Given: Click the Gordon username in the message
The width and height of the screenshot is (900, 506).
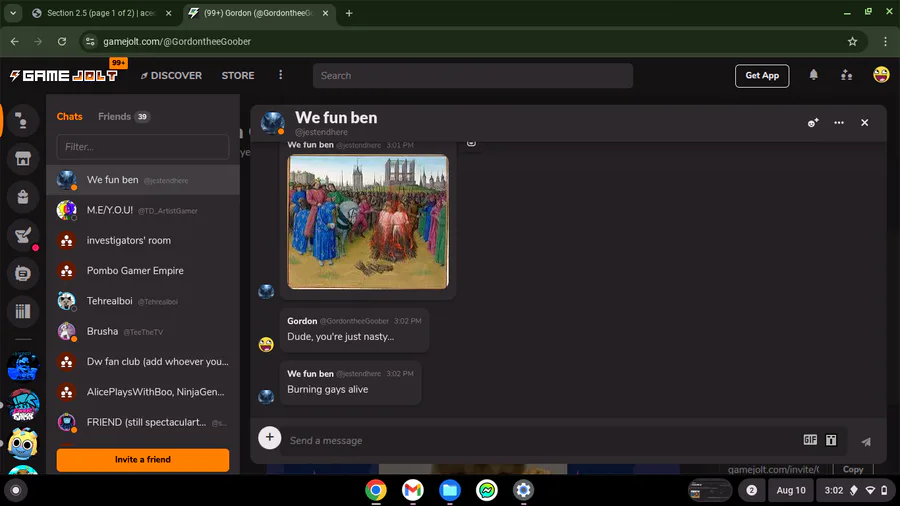Looking at the screenshot, I should (x=302, y=321).
